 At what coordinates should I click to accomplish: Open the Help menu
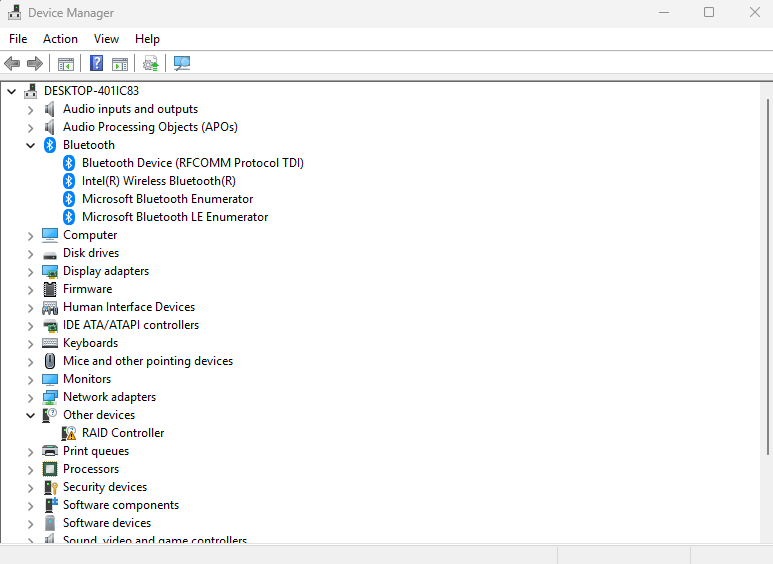coord(147,39)
